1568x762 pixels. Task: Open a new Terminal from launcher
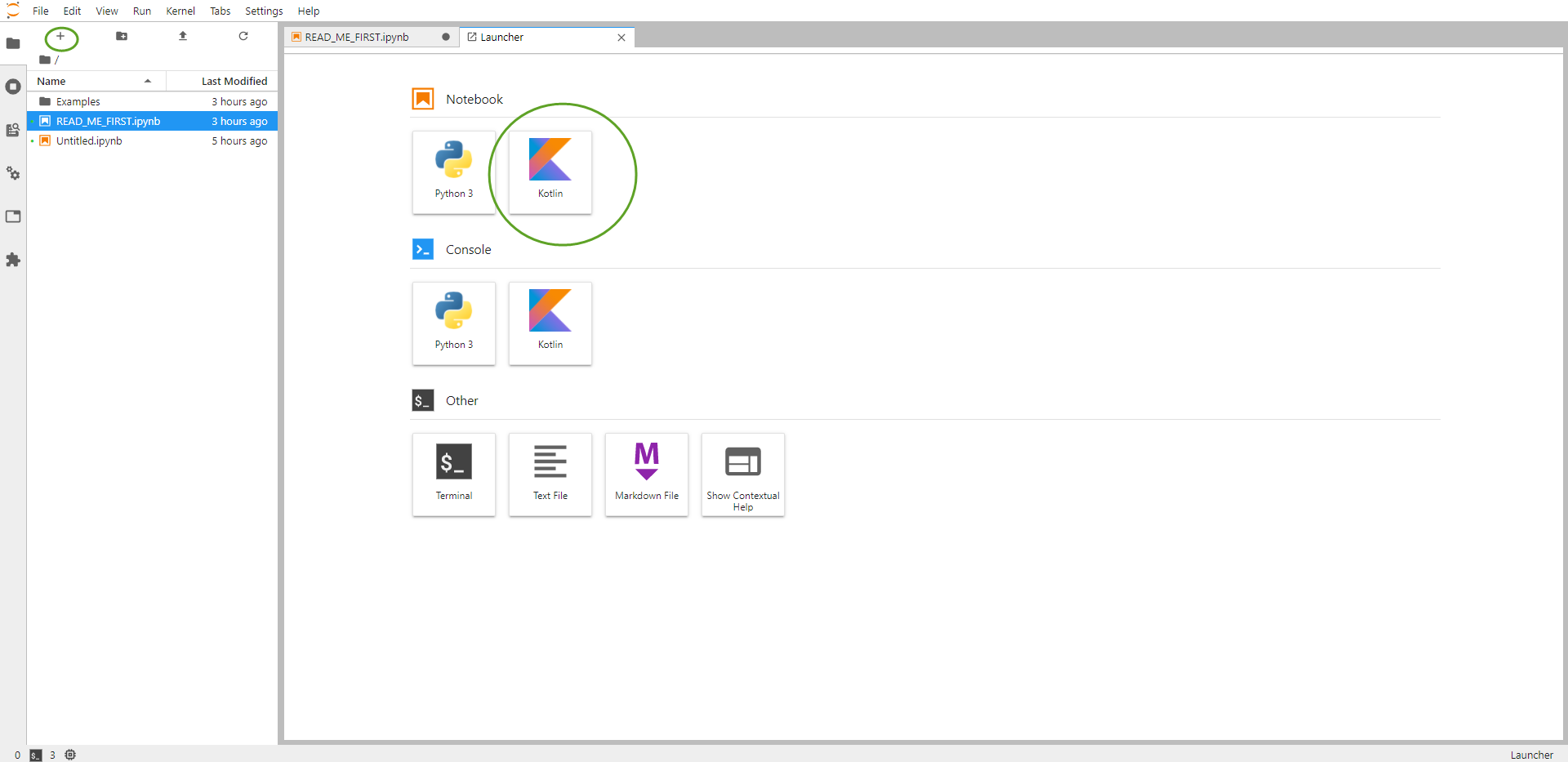tap(453, 475)
